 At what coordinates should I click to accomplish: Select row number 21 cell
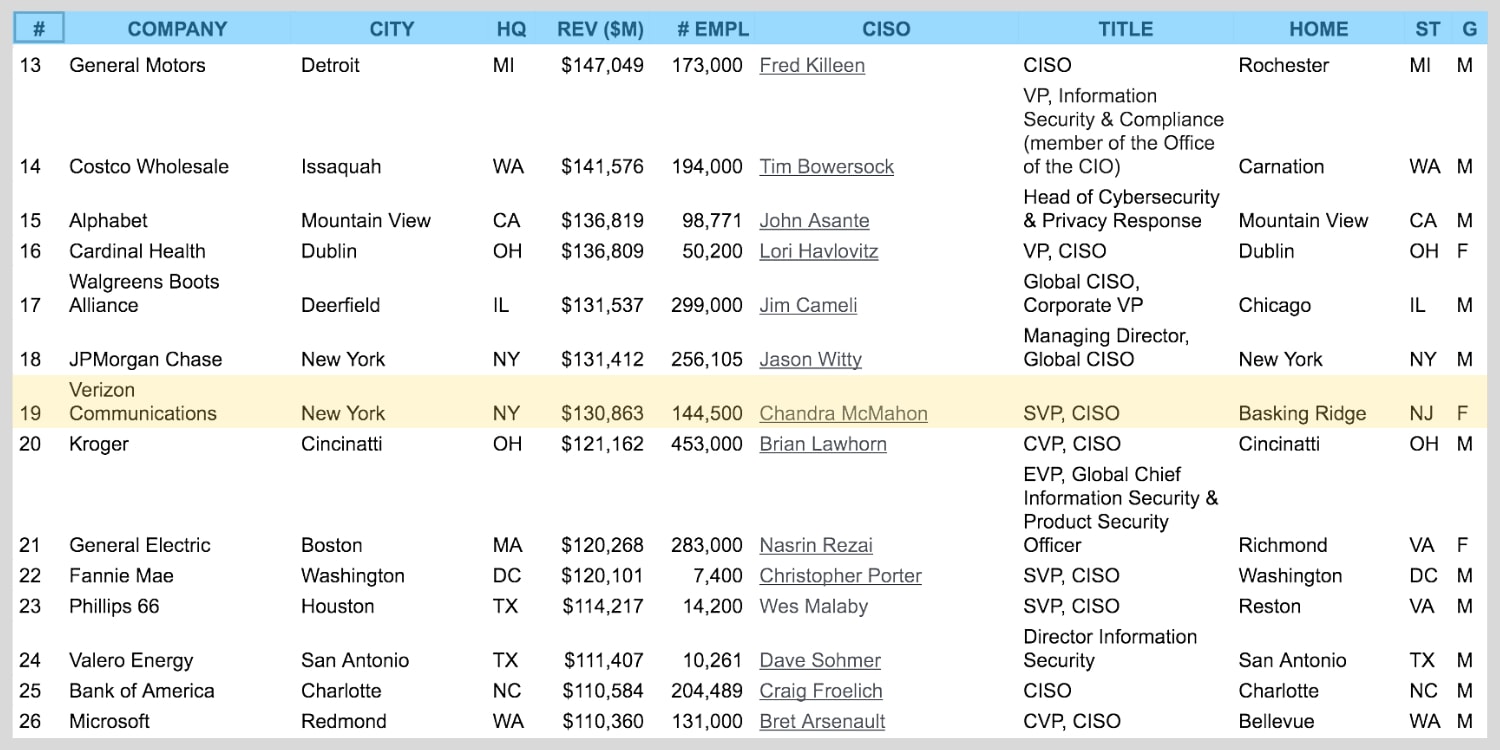(x=30, y=545)
